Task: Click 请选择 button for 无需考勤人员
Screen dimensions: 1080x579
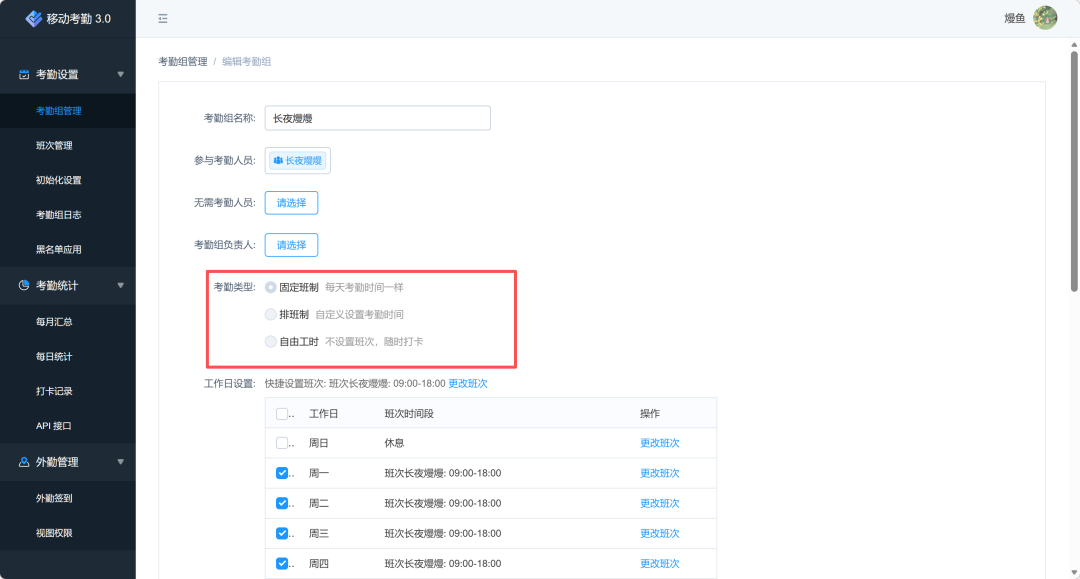Action: [x=291, y=203]
